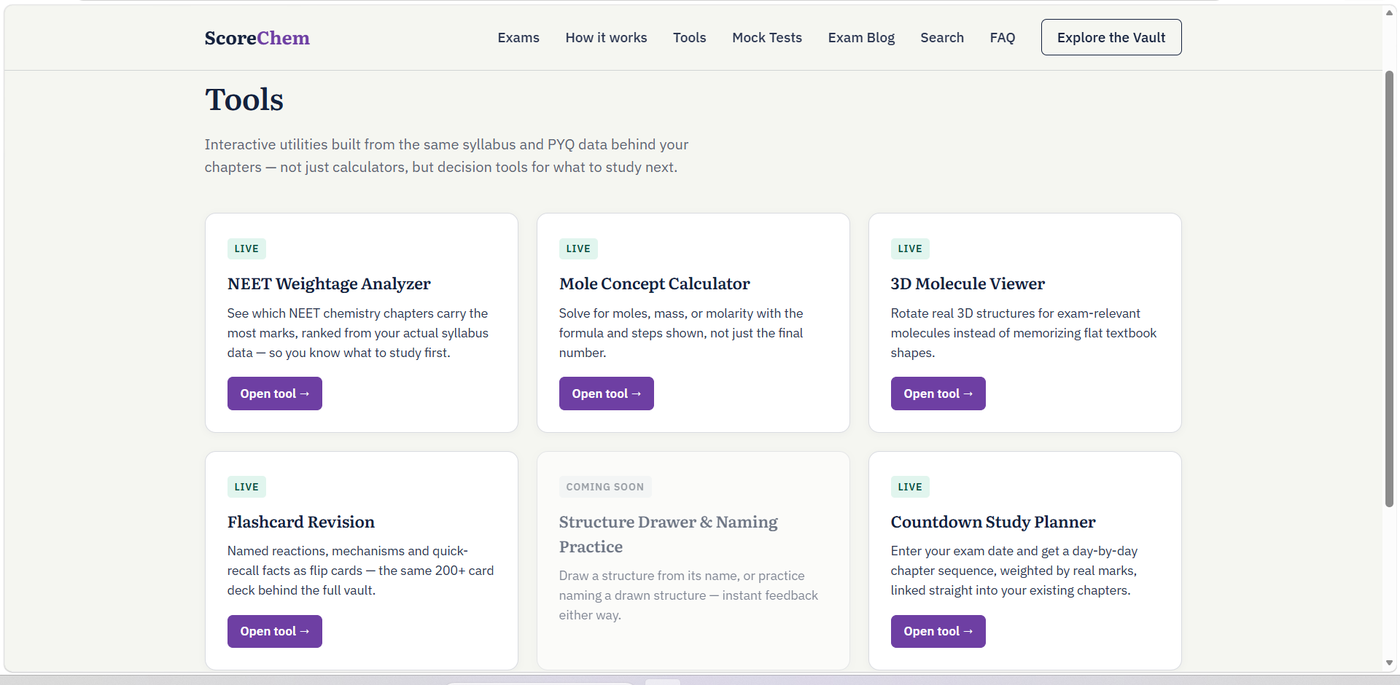Click the Structure Drawer description text
This screenshot has height=685, width=1400.
[x=688, y=595]
